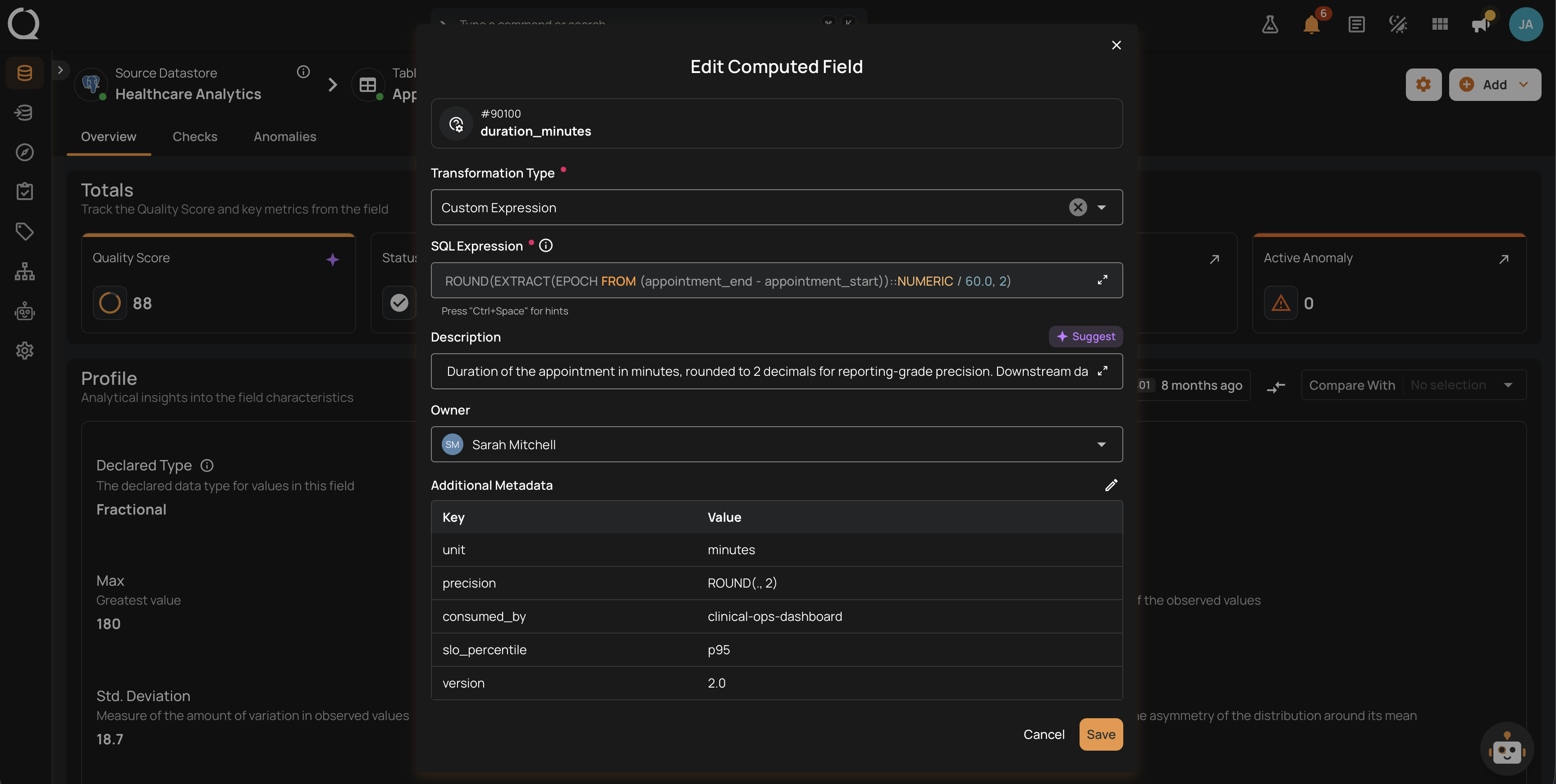Click the Qualytics logo at top left
The image size is (1556, 784).
(23, 23)
